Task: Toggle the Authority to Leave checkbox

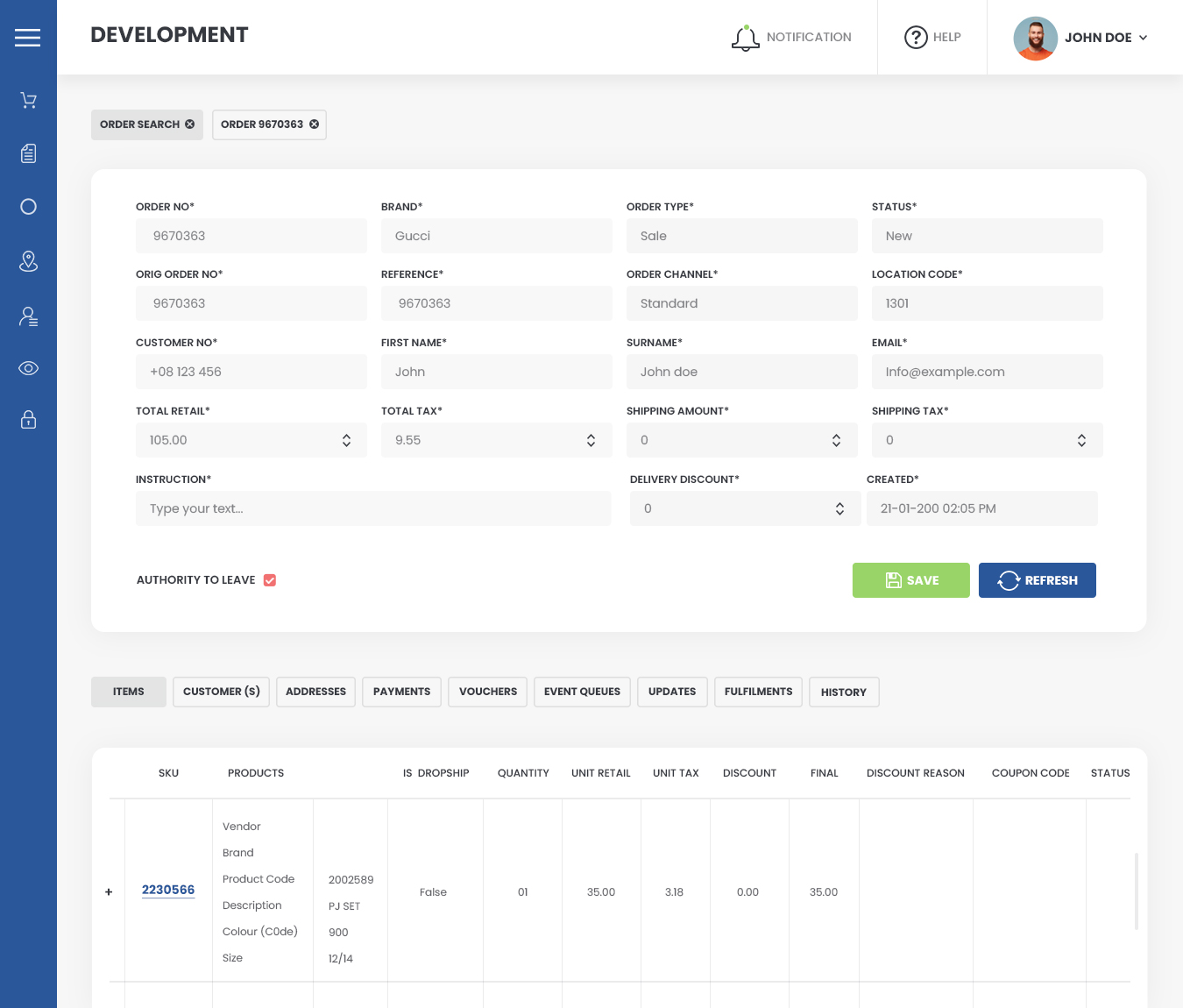Action: click(270, 580)
